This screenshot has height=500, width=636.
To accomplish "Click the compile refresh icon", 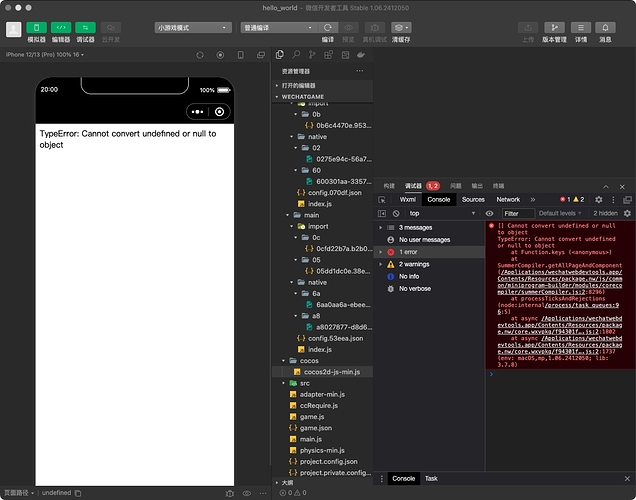I will pos(328,28).
